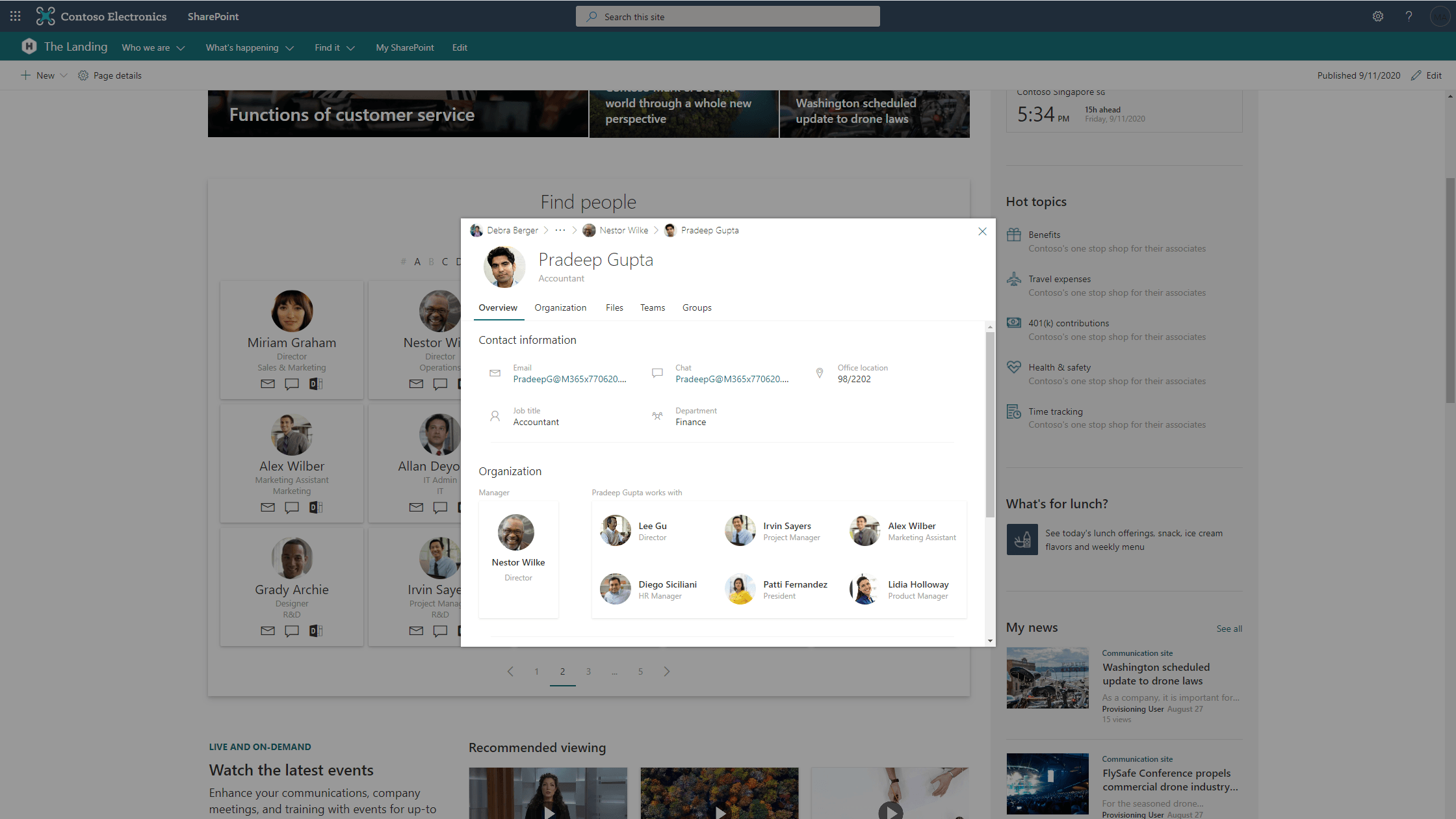Open SharePoint settings gear
This screenshot has height=819, width=1456.
pos(1378,16)
